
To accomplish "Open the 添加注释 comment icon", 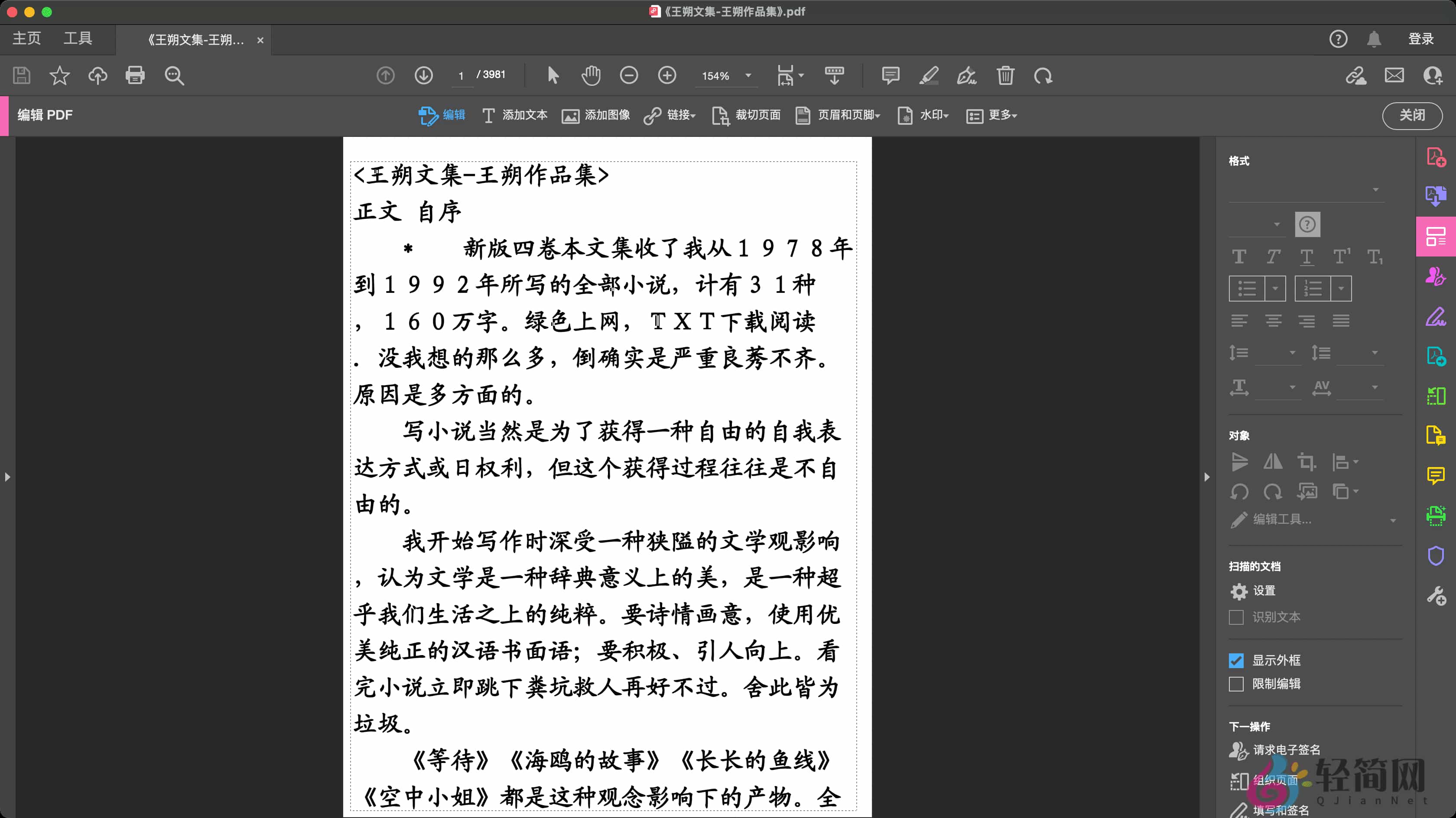I will pos(890,75).
